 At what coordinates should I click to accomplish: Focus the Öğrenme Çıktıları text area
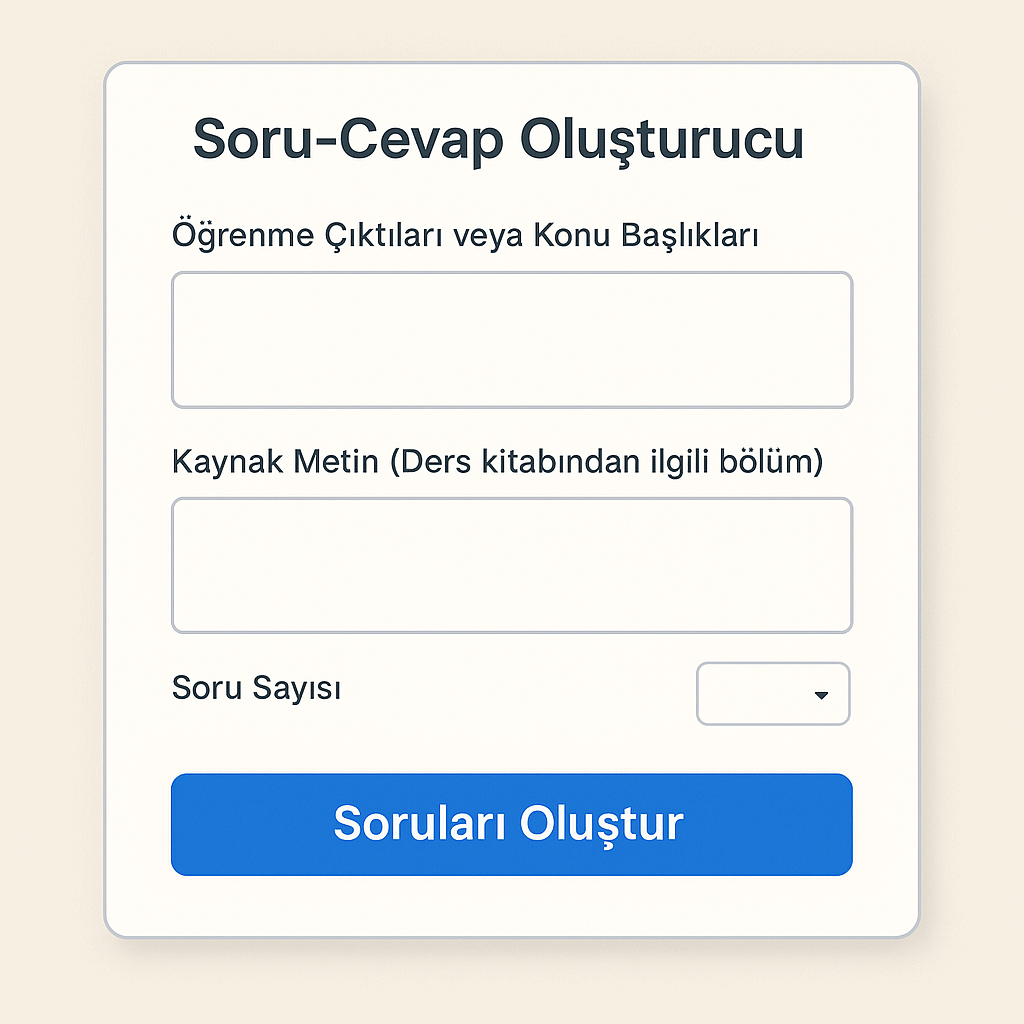tap(511, 340)
